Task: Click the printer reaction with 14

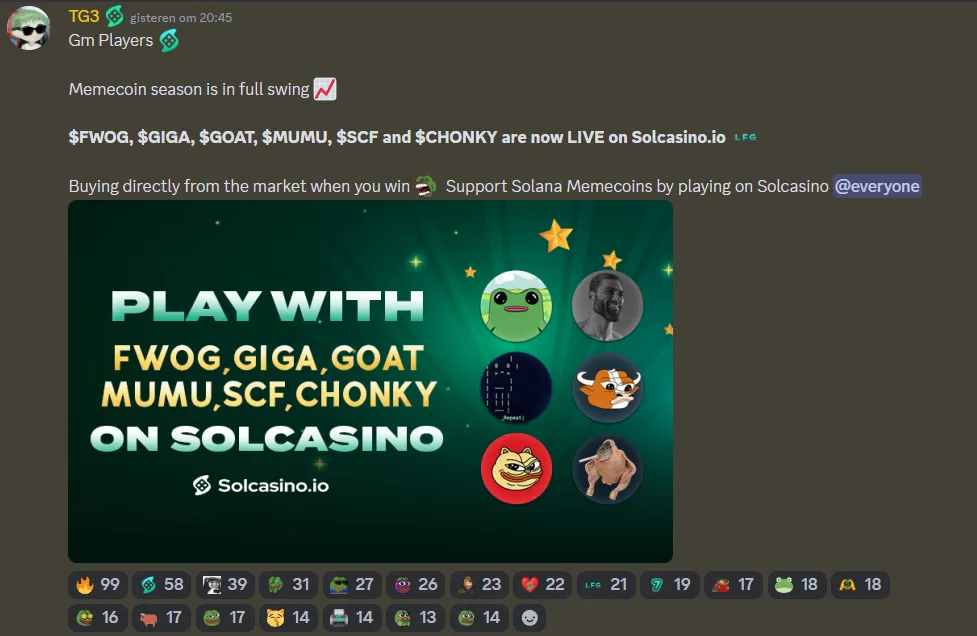Action: click(352, 617)
